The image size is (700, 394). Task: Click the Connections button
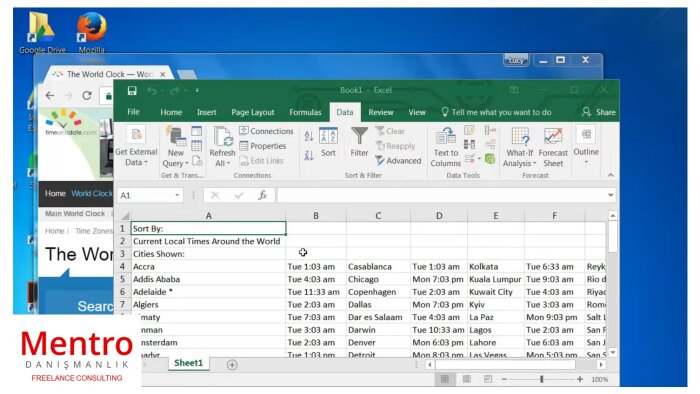click(x=266, y=131)
